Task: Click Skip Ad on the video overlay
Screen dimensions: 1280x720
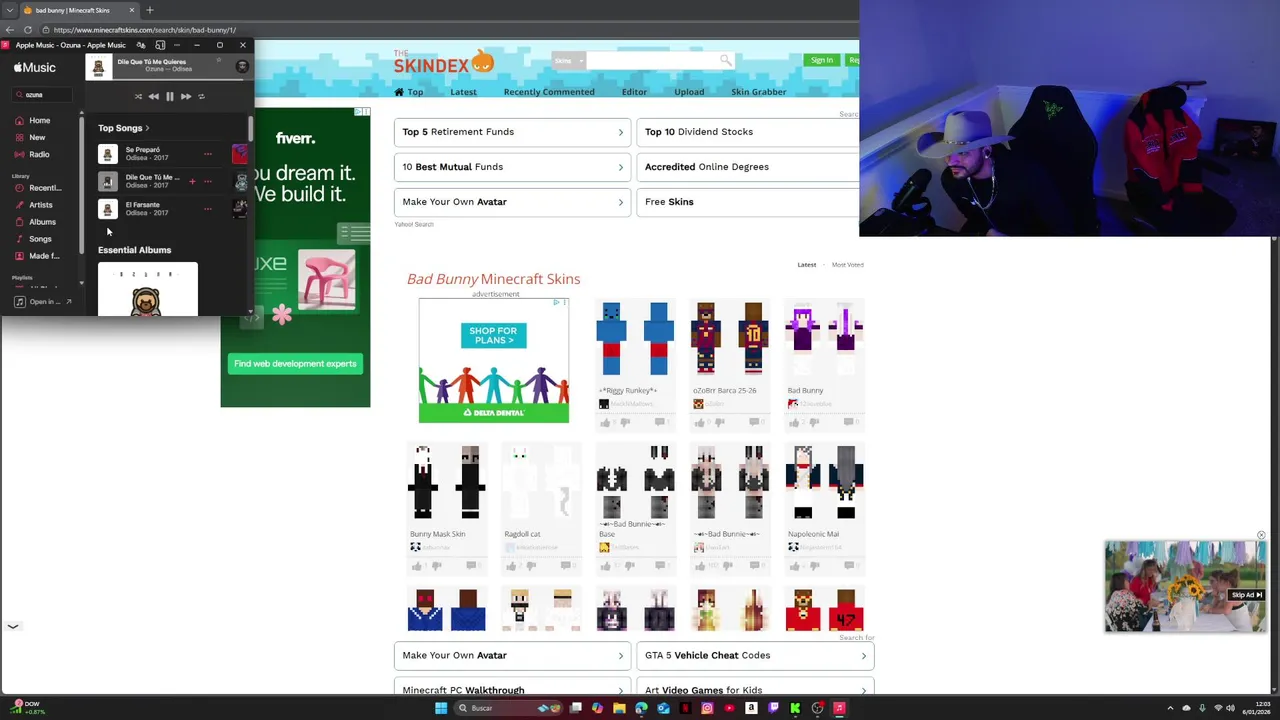Action: (x=1247, y=595)
